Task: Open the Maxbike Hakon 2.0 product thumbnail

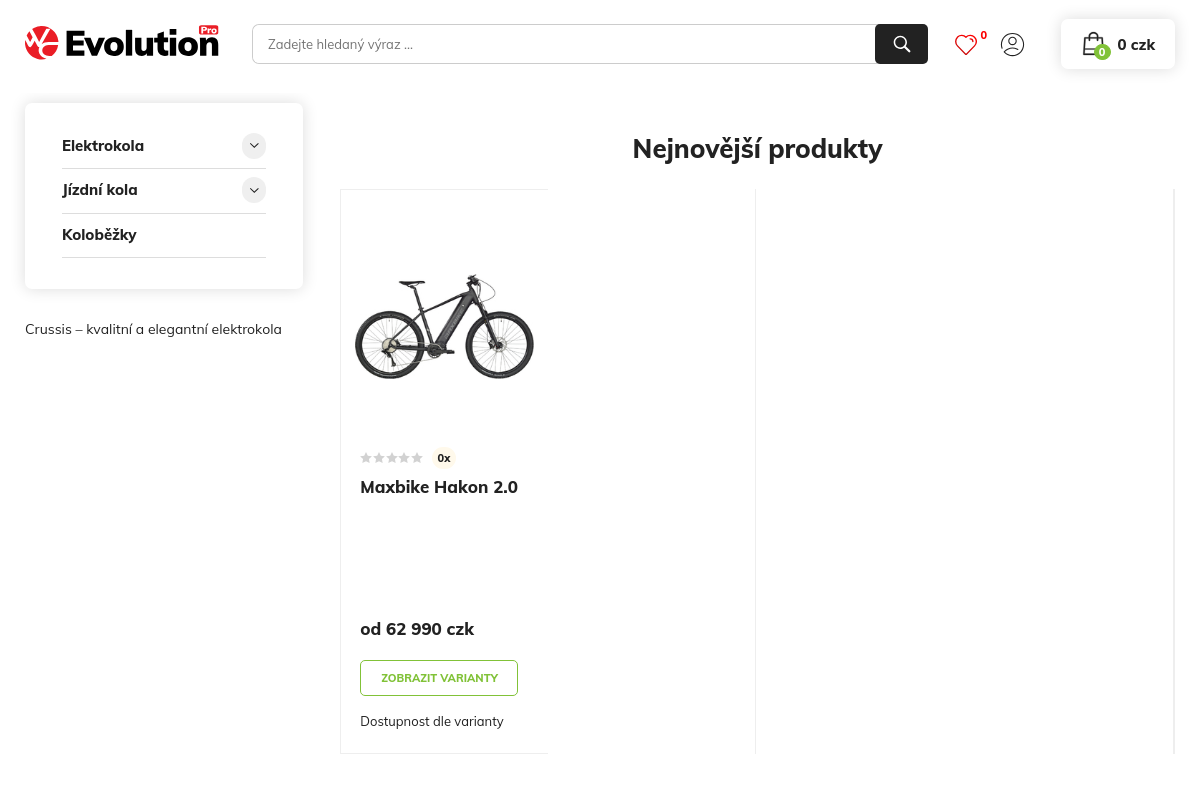Action: click(444, 327)
